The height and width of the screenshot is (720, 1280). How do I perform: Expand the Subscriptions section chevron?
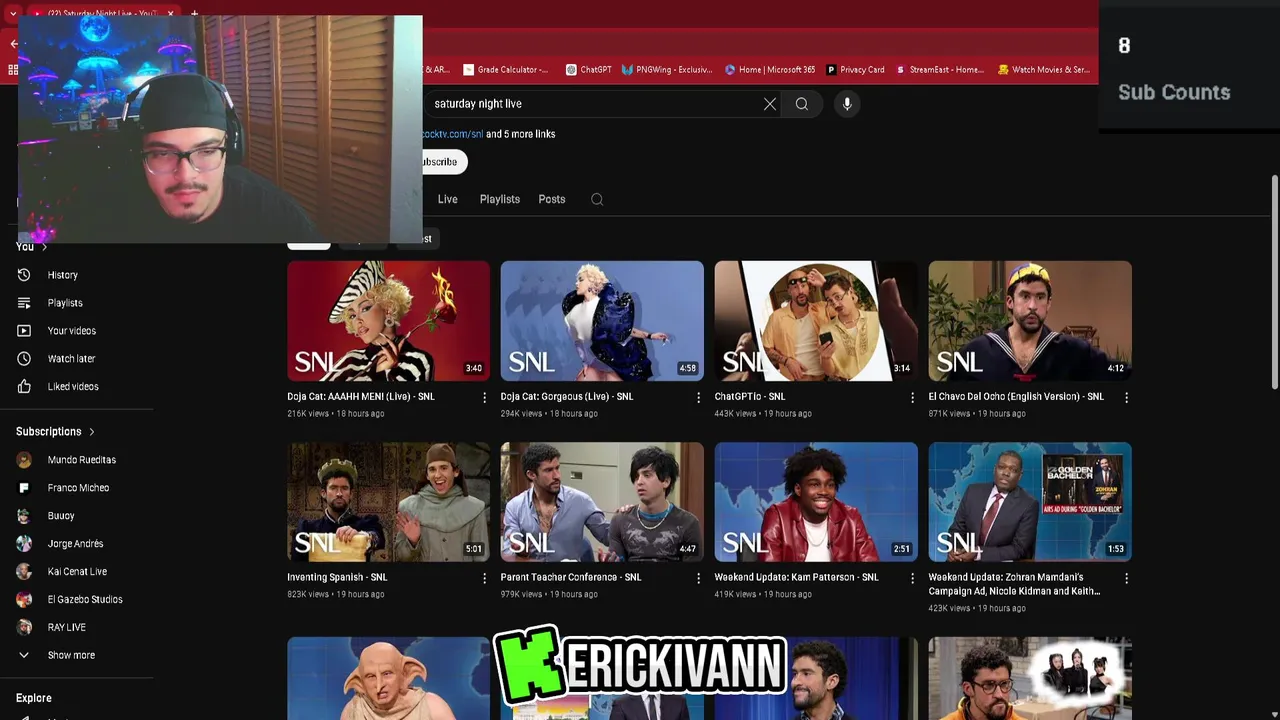92,432
